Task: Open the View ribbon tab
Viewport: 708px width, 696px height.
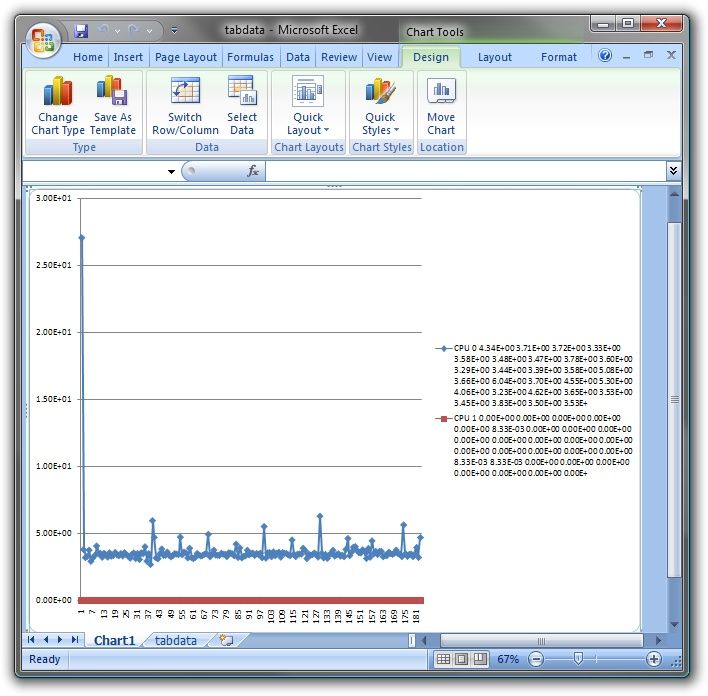Action: (x=379, y=57)
